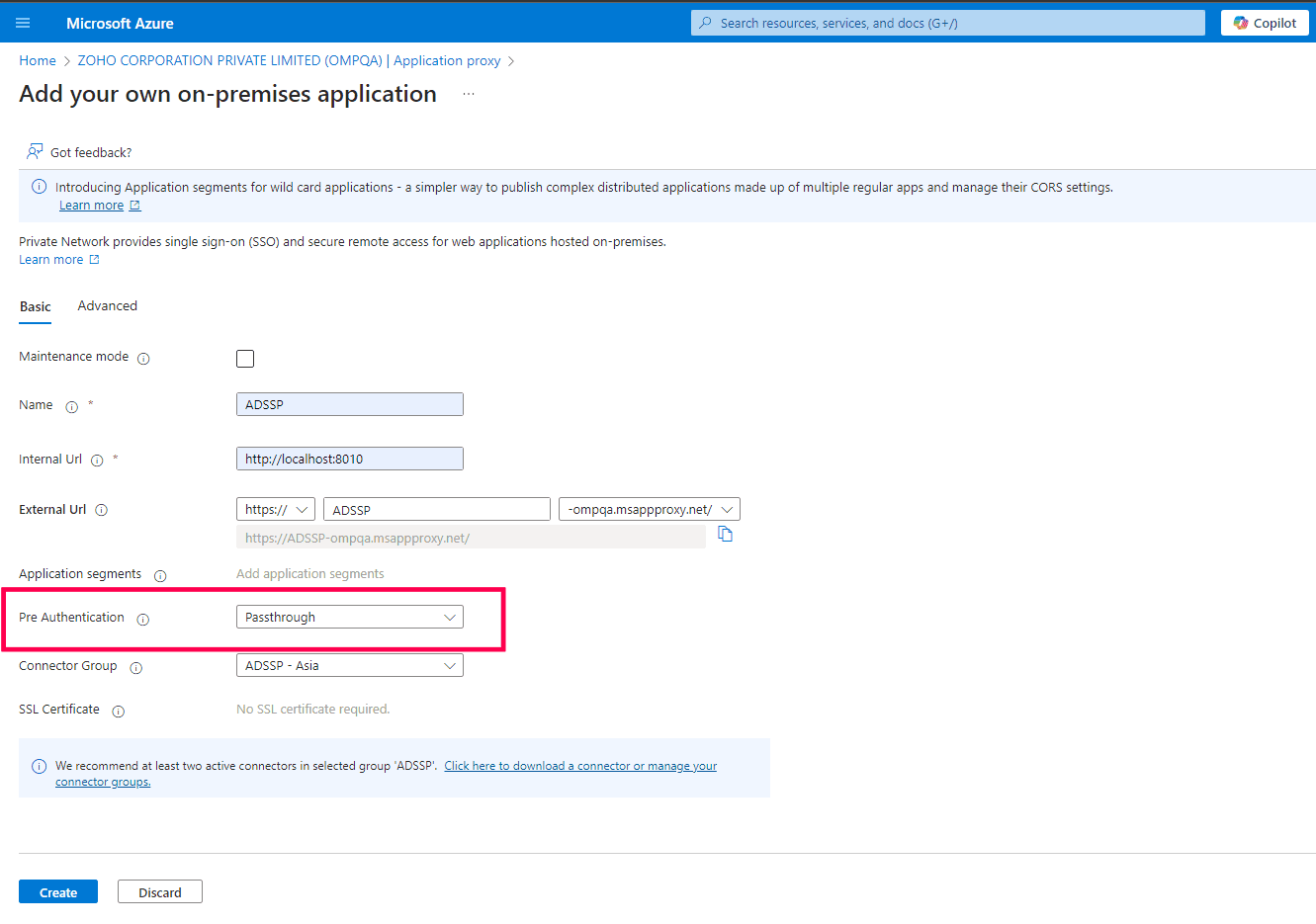Viewport: 1316px width, 924px height.
Task: Go to Home breadcrumb
Action: pyautogui.click(x=38, y=60)
